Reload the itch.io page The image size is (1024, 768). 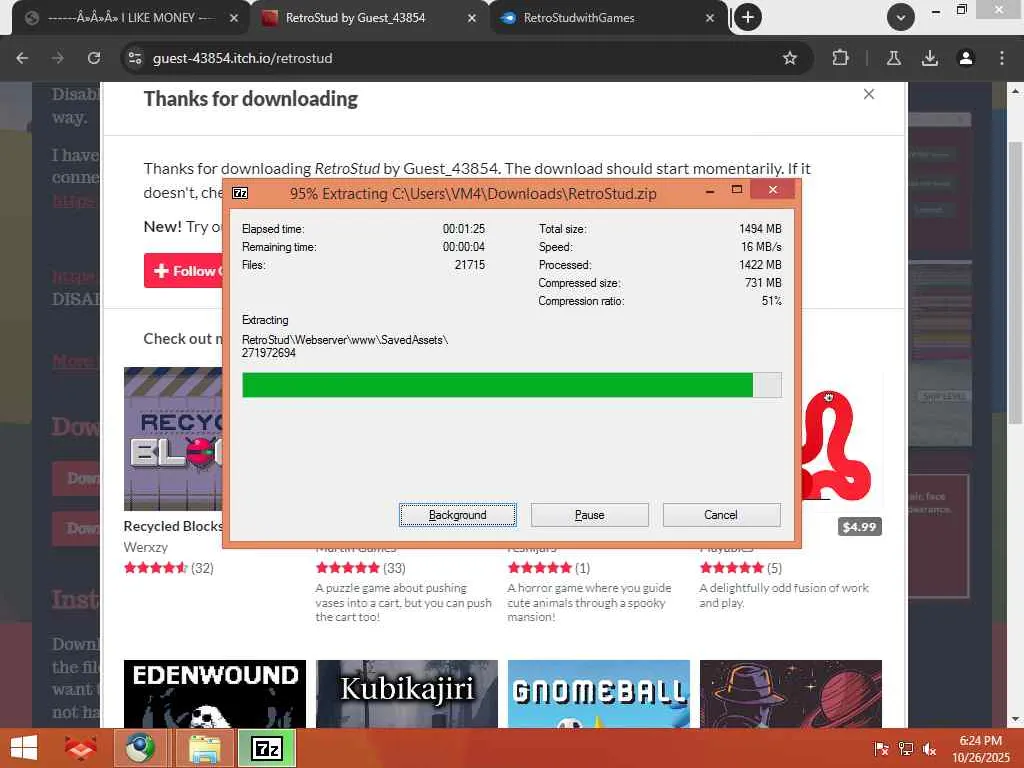[94, 58]
